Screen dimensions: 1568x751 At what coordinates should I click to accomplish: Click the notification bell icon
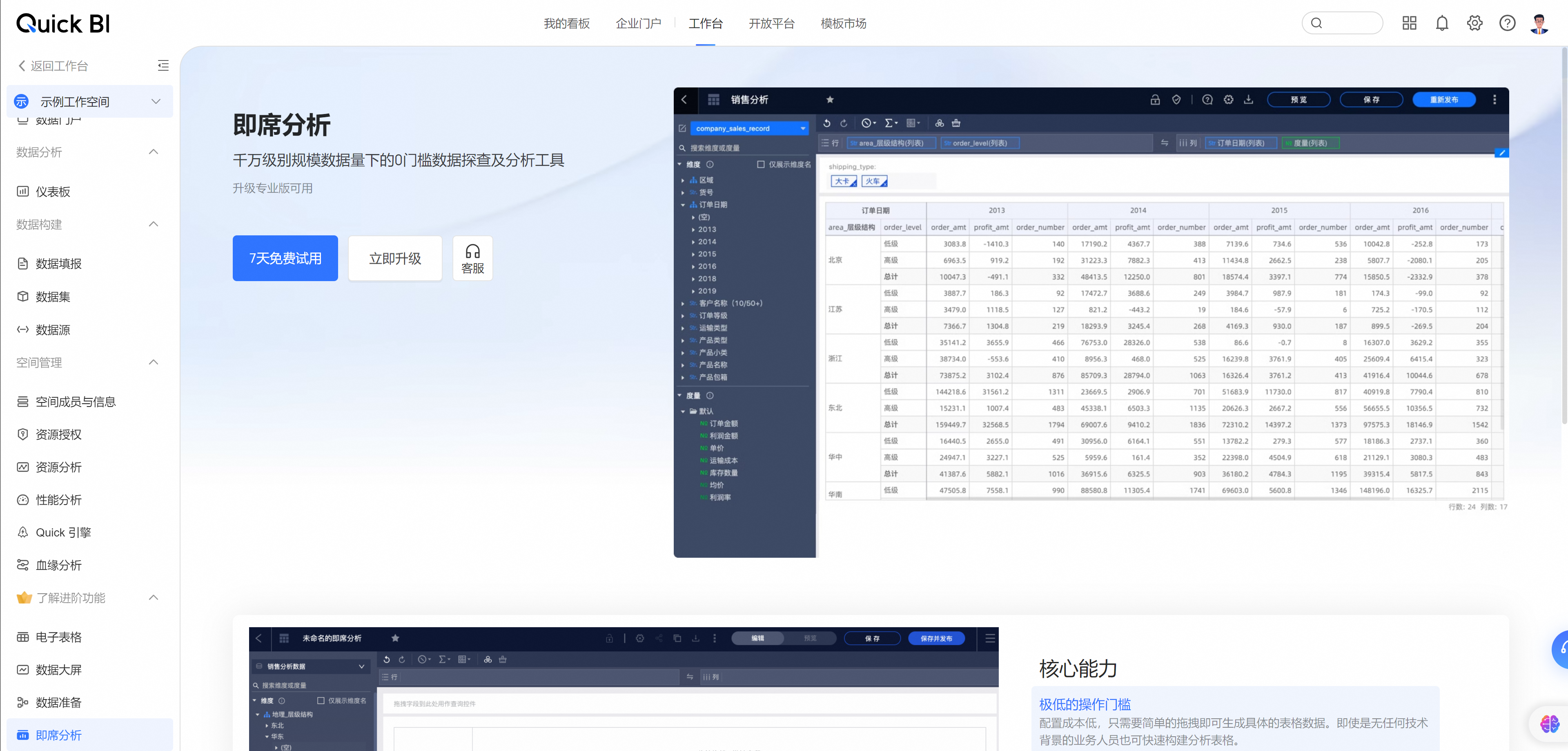tap(1441, 23)
